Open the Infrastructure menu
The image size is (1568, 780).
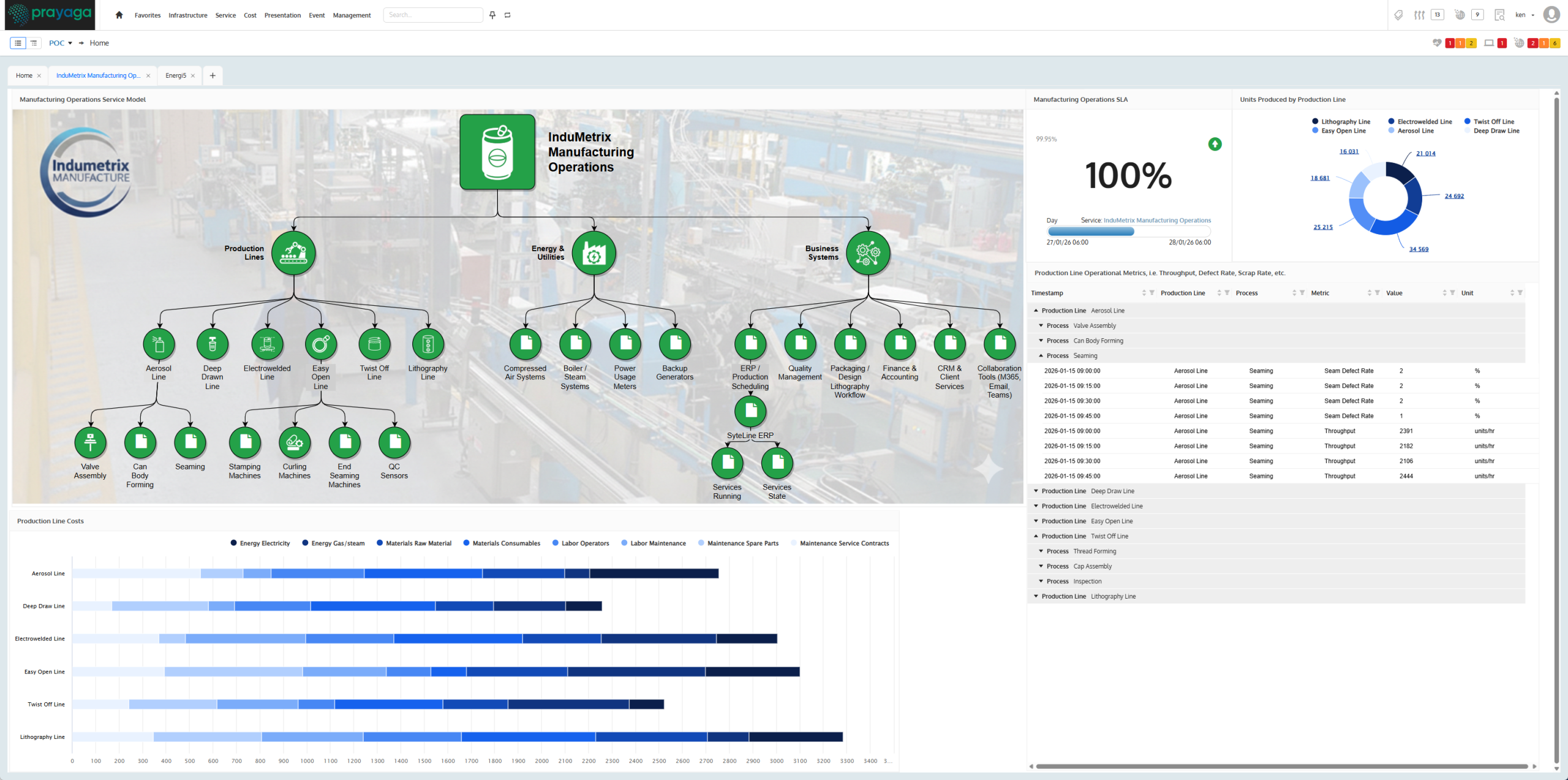[x=187, y=15]
